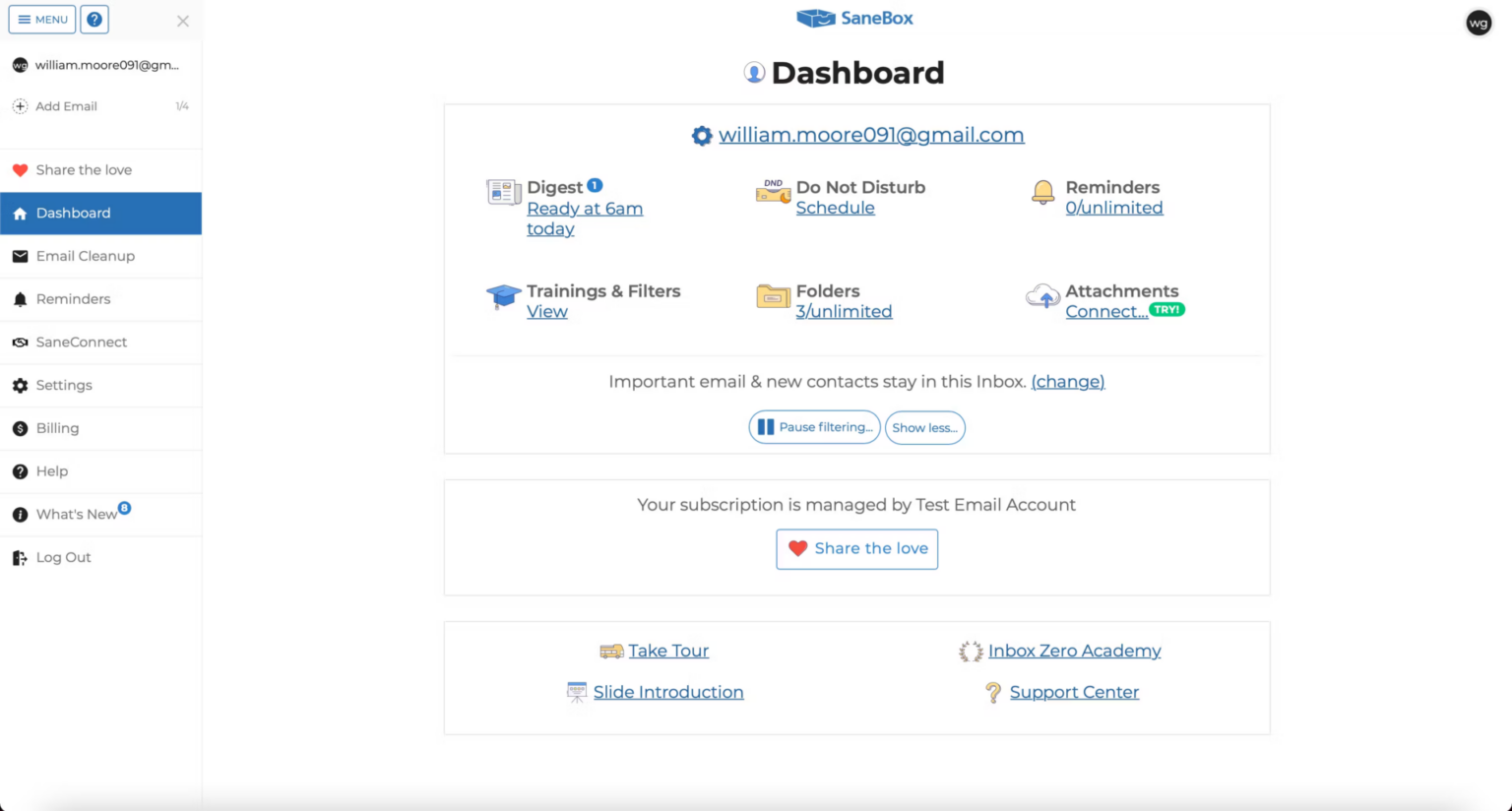Viewport: 1512px width, 811px height.
Task: Open the SaneConnect section in the sidebar
Action: (x=82, y=342)
